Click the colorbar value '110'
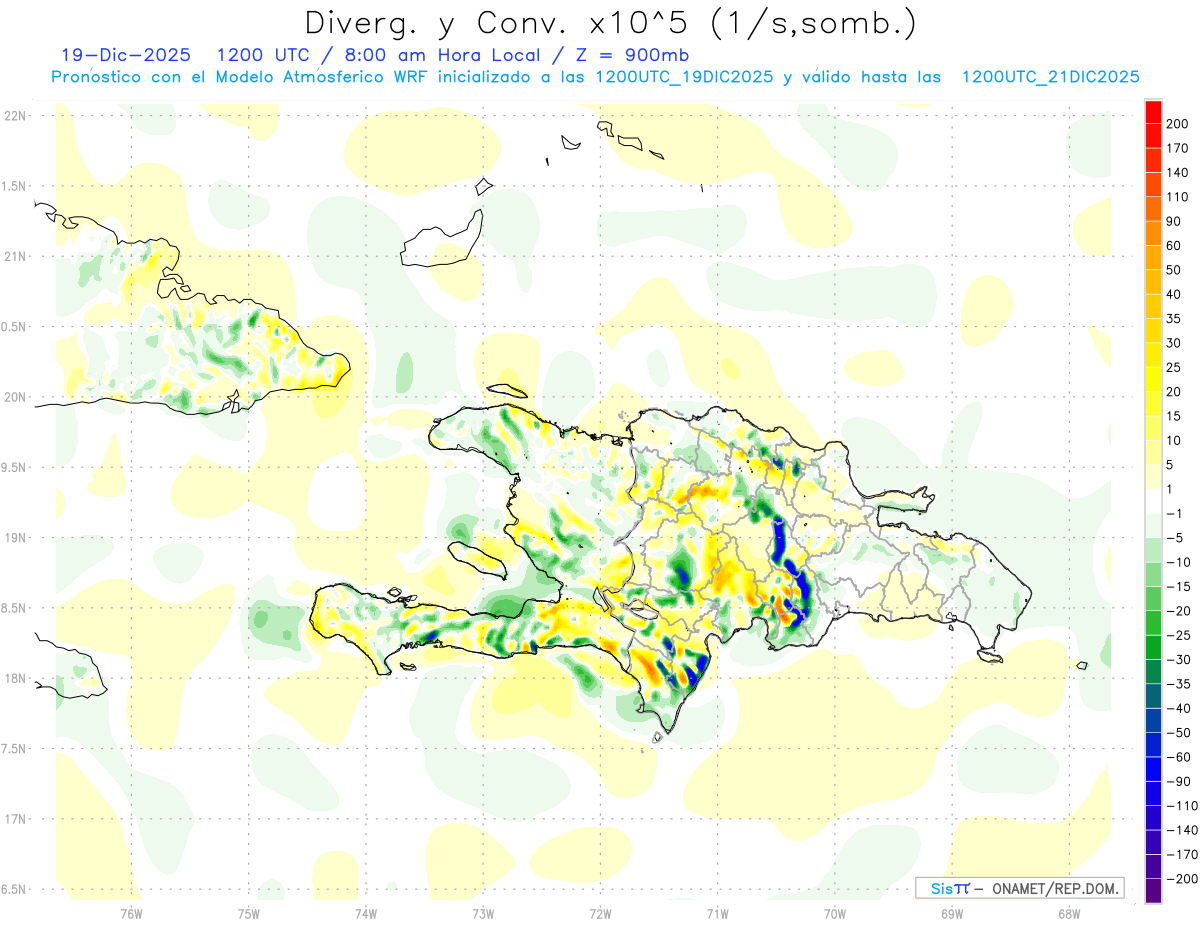This screenshot has width=1200, height=927. tap(1176, 197)
